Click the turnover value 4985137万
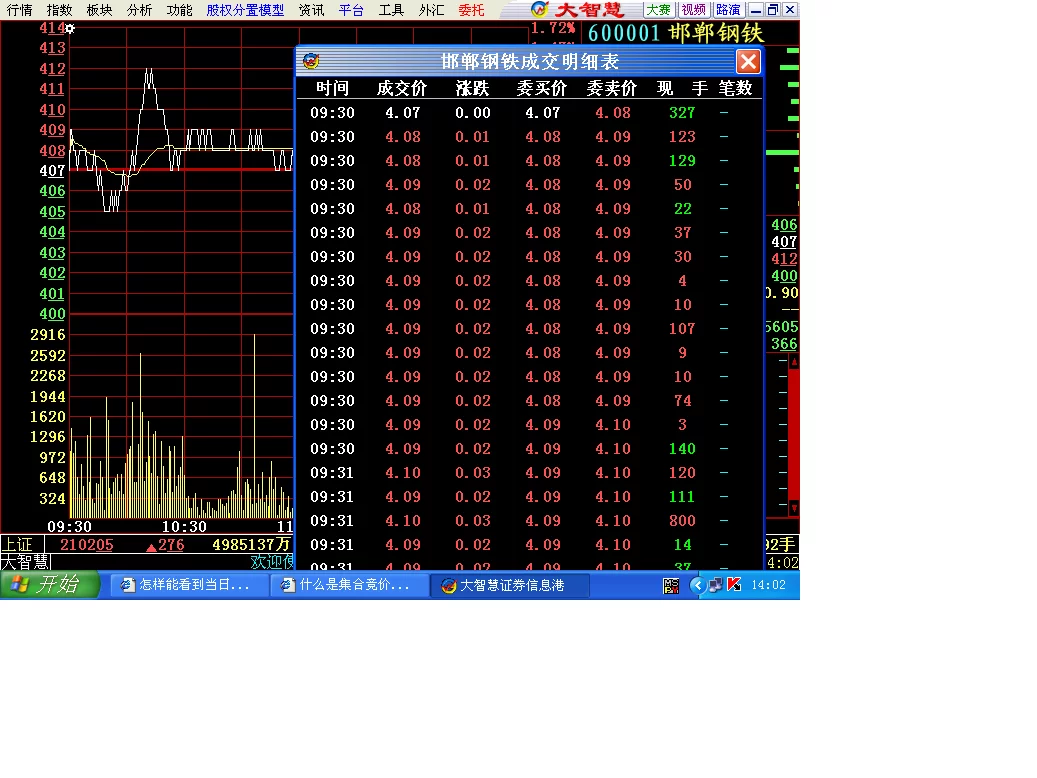This screenshot has width=1037, height=778. click(x=251, y=544)
